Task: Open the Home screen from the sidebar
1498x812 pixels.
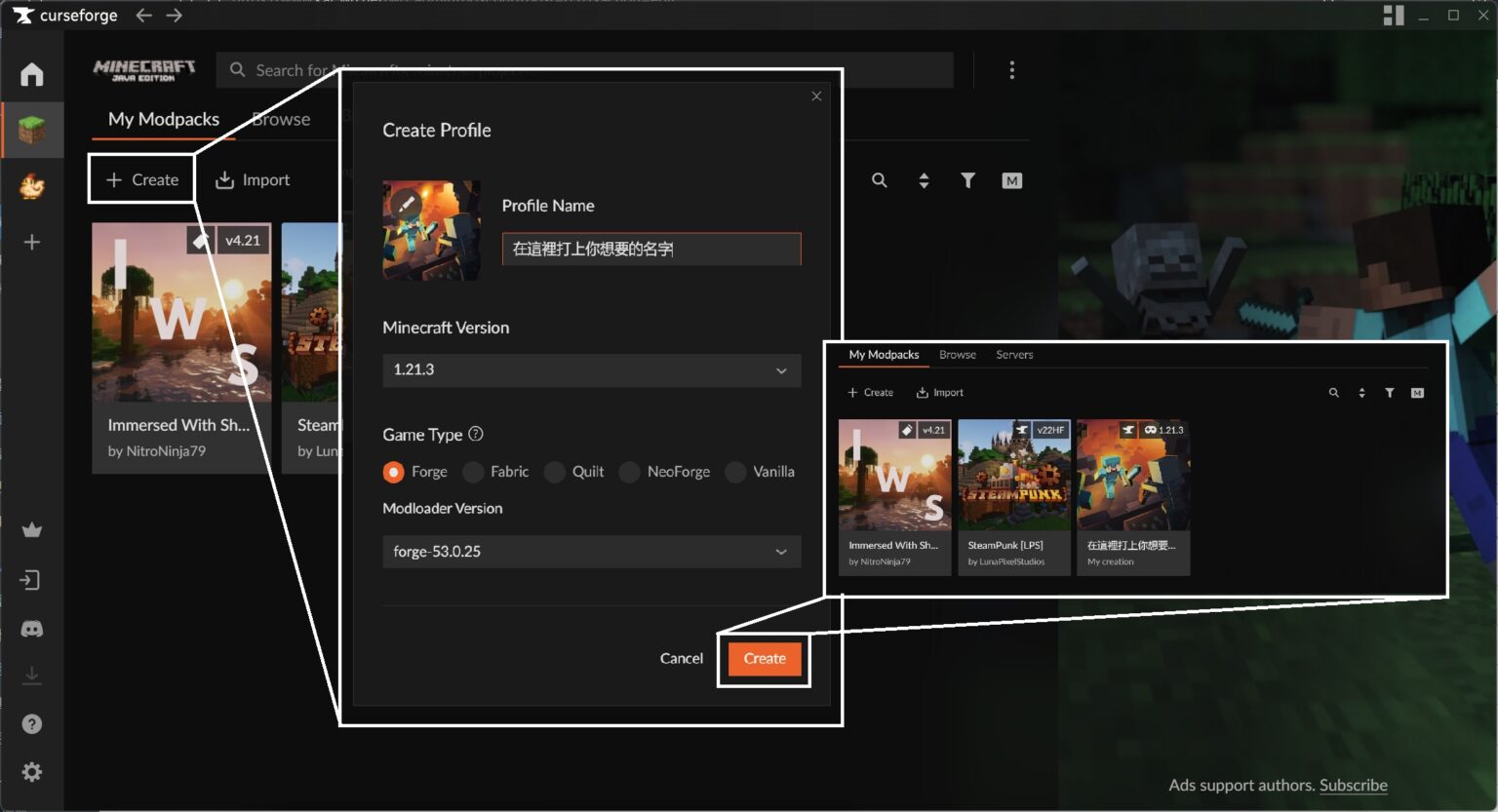Action: 32,73
